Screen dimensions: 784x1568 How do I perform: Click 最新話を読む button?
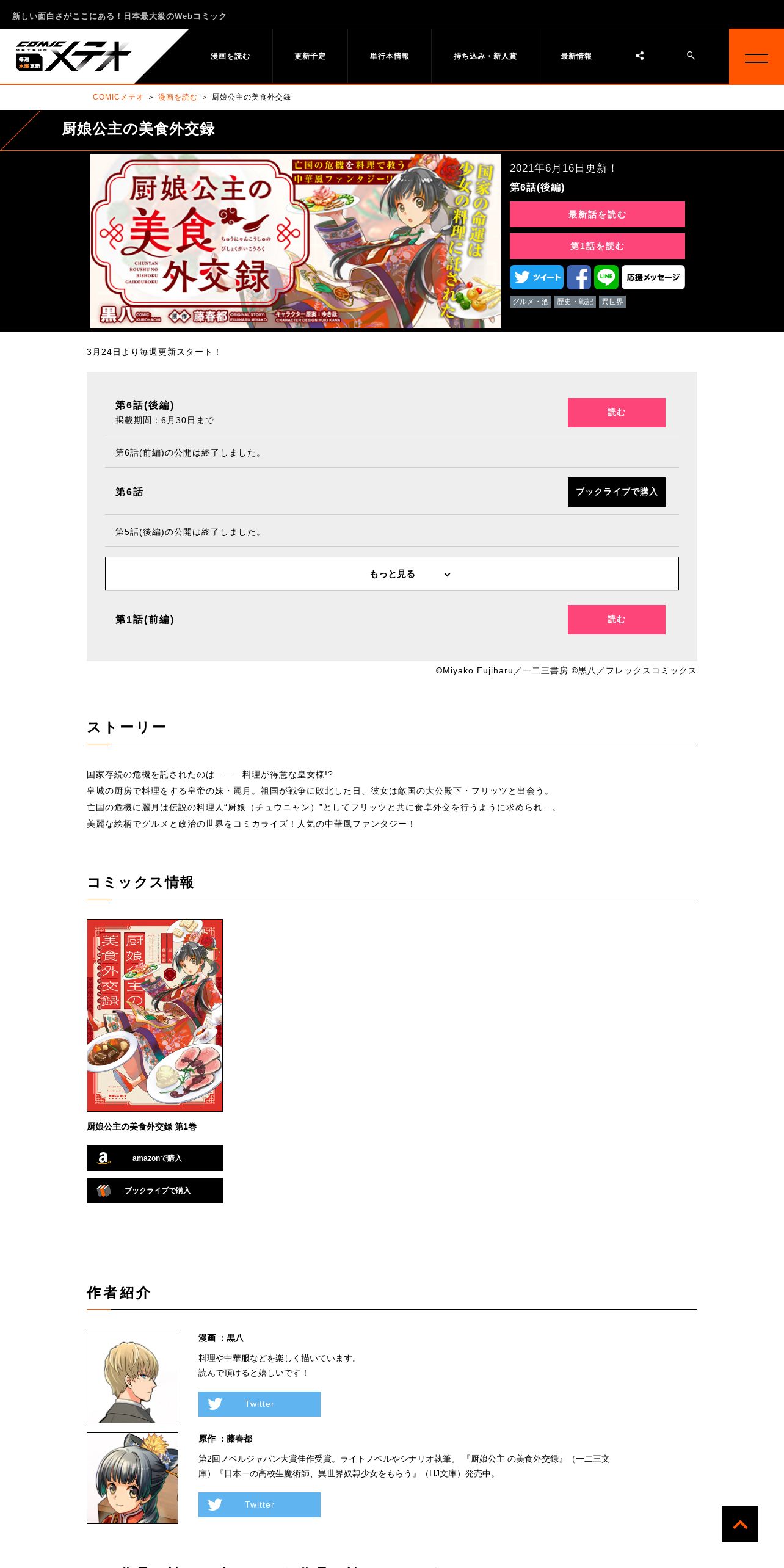(597, 214)
